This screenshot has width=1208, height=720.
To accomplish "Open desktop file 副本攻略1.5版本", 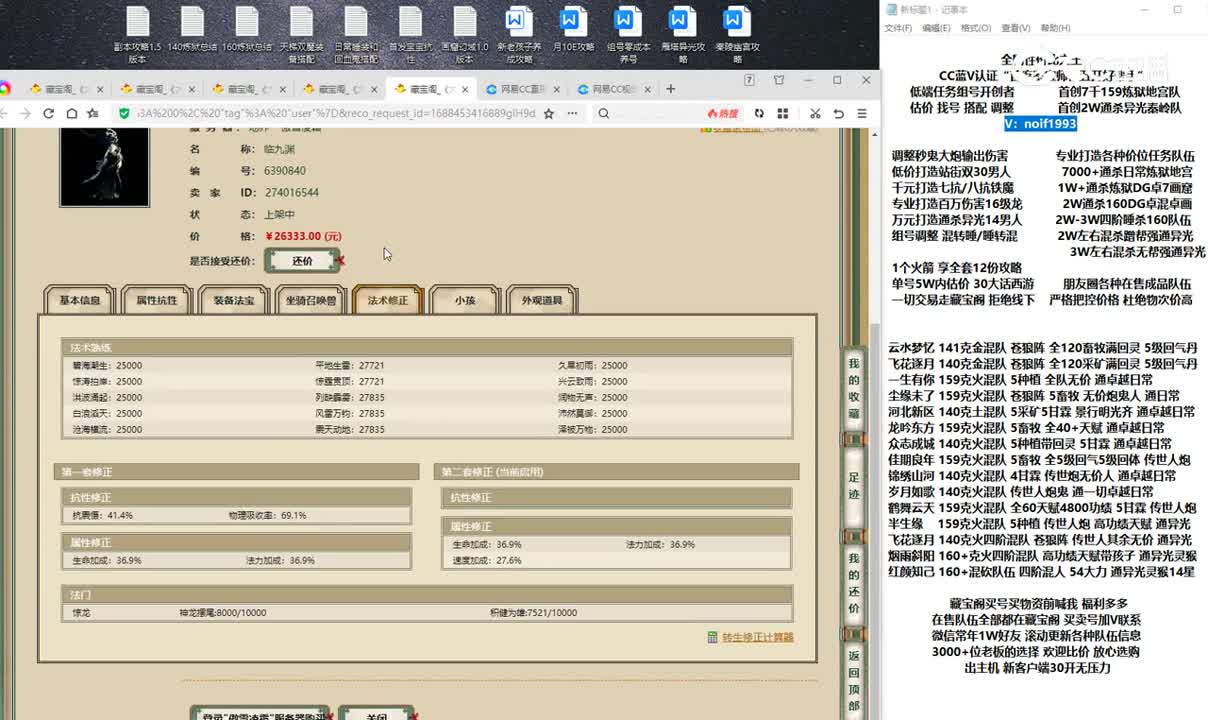I will click(137, 33).
